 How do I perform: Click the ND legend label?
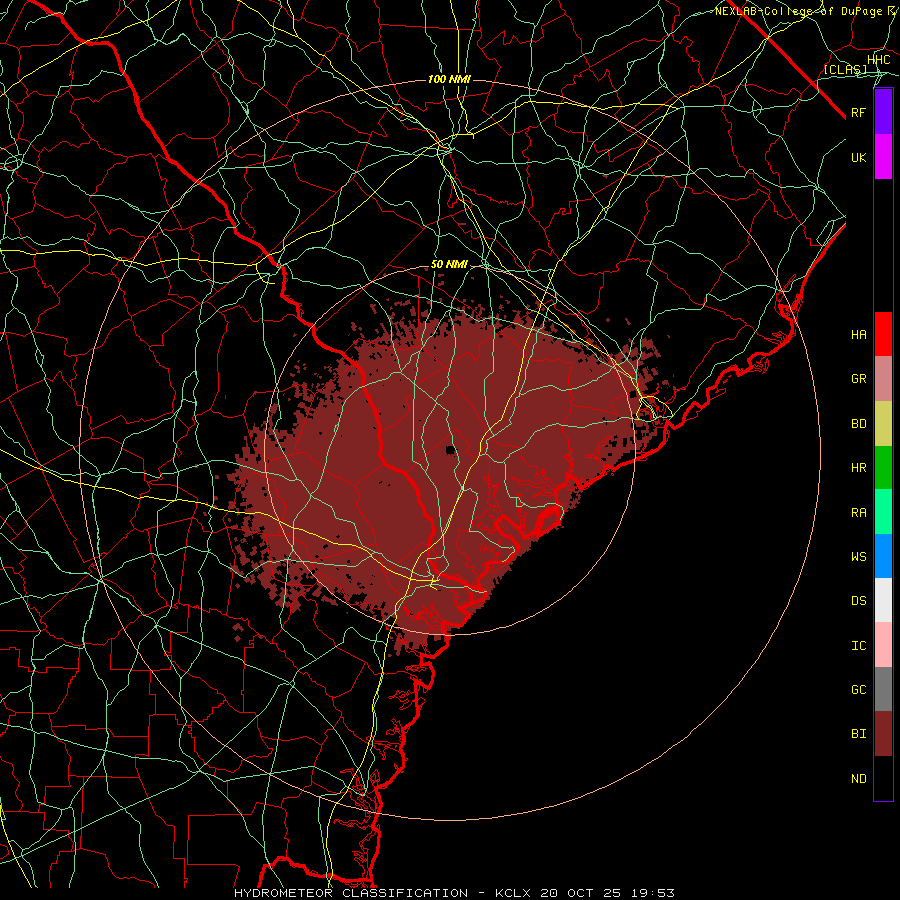point(859,779)
